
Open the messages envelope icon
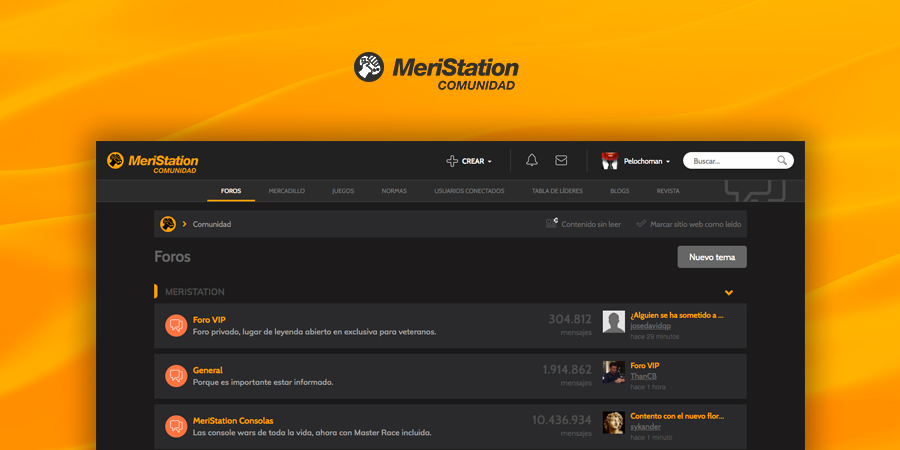[x=561, y=161]
